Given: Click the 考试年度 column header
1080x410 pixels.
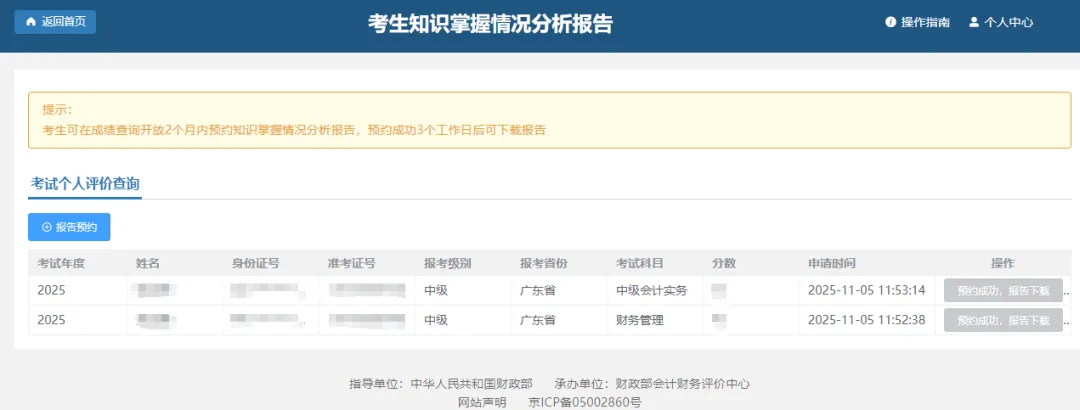Looking at the screenshot, I should coord(62,263).
